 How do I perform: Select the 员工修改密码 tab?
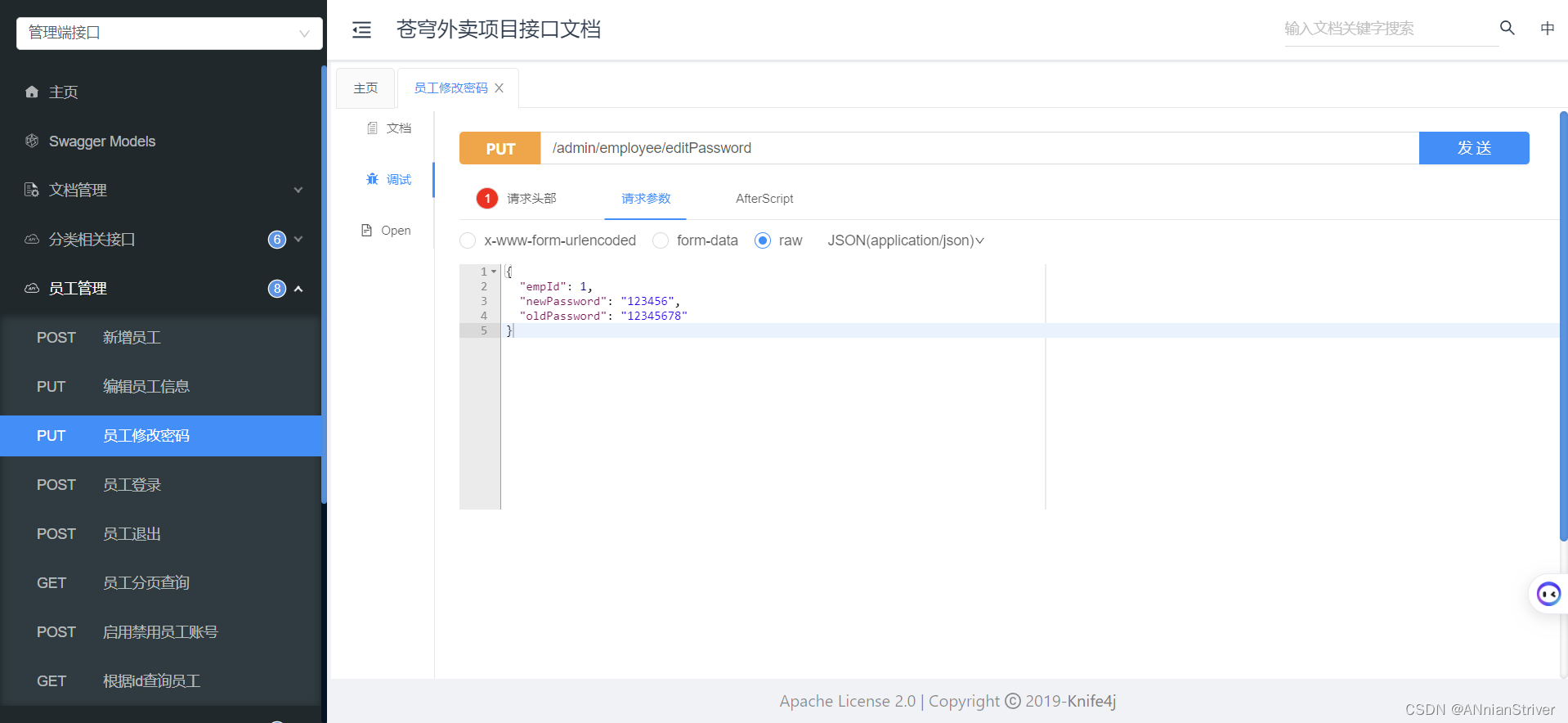point(450,88)
